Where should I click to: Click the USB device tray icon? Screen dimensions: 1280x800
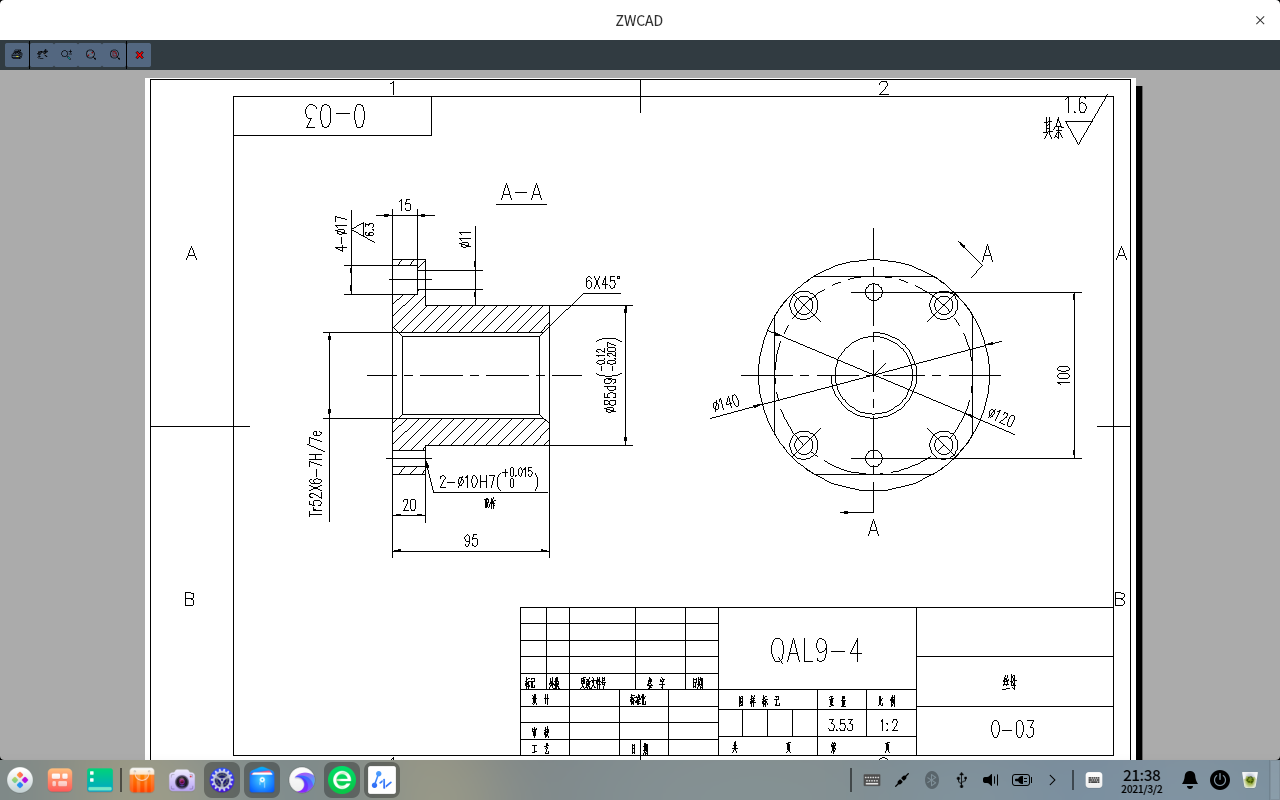tap(961, 780)
